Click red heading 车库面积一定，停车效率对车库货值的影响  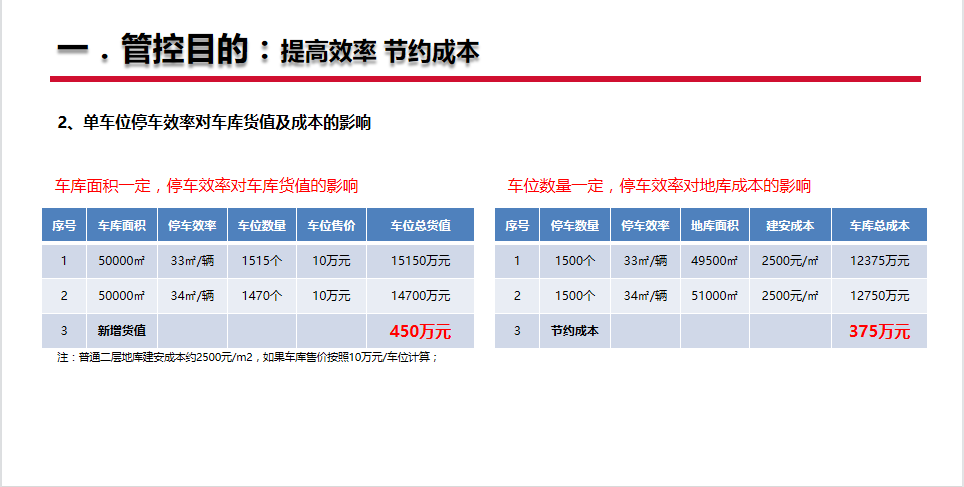click(x=207, y=186)
